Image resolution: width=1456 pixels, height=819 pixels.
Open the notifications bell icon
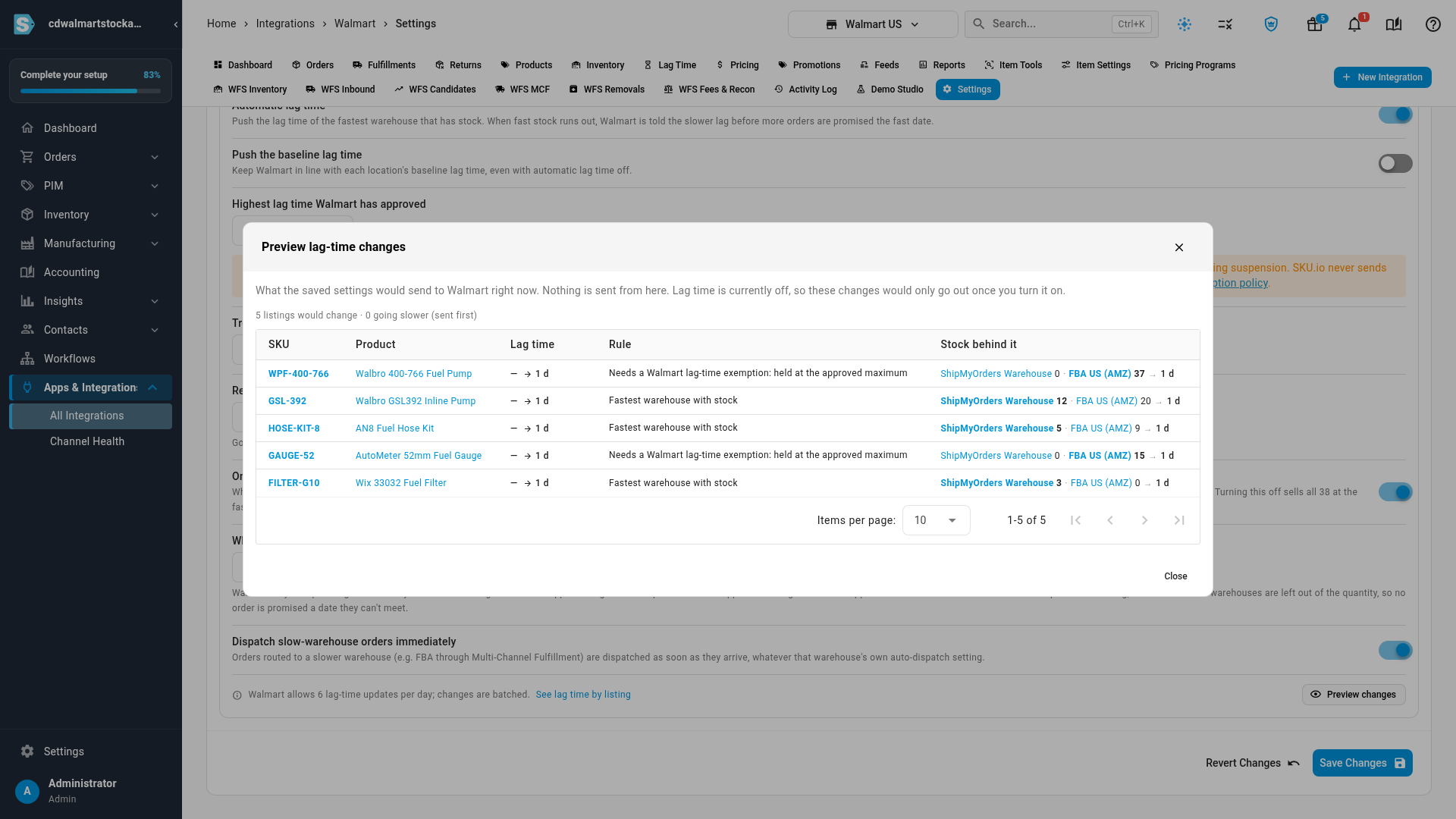click(x=1354, y=24)
